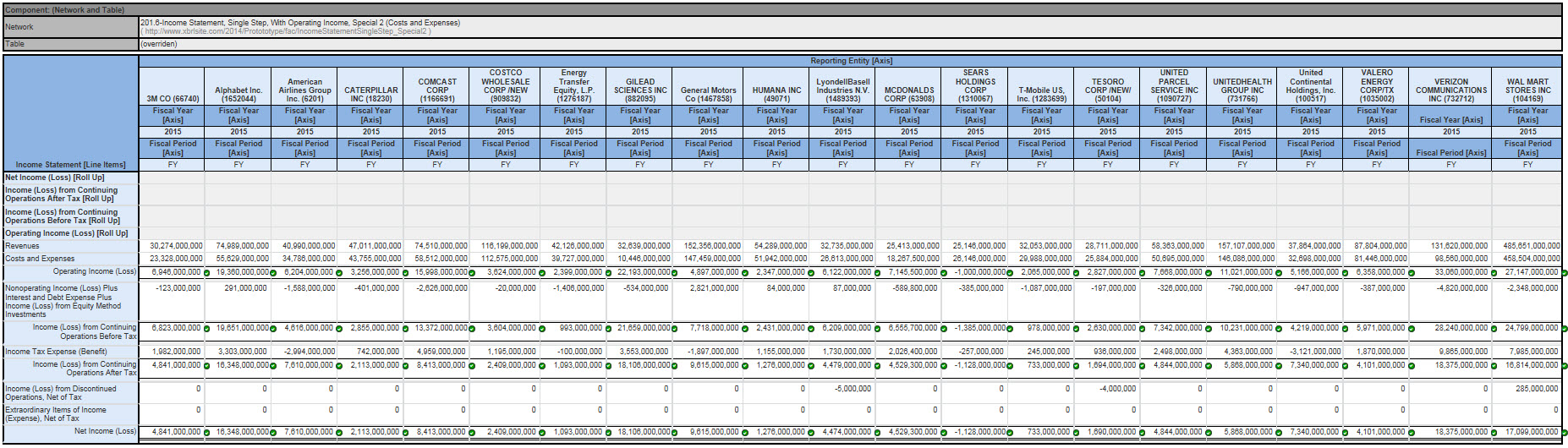Click green check beside after-tax income 18,106,000,000
This screenshot has height=448, width=1568.
(x=675, y=366)
